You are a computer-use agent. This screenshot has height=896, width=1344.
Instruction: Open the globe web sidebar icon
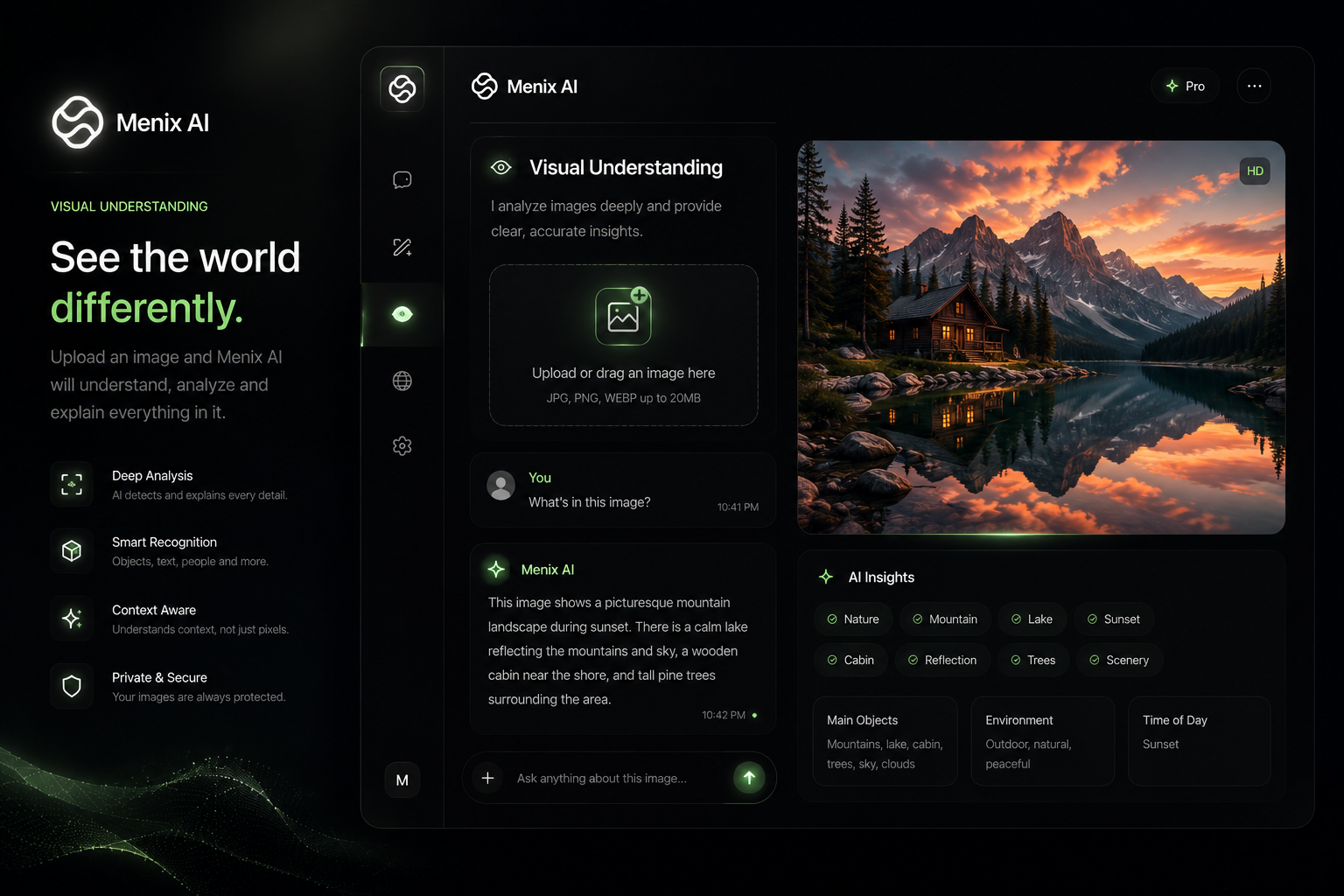[402, 381]
